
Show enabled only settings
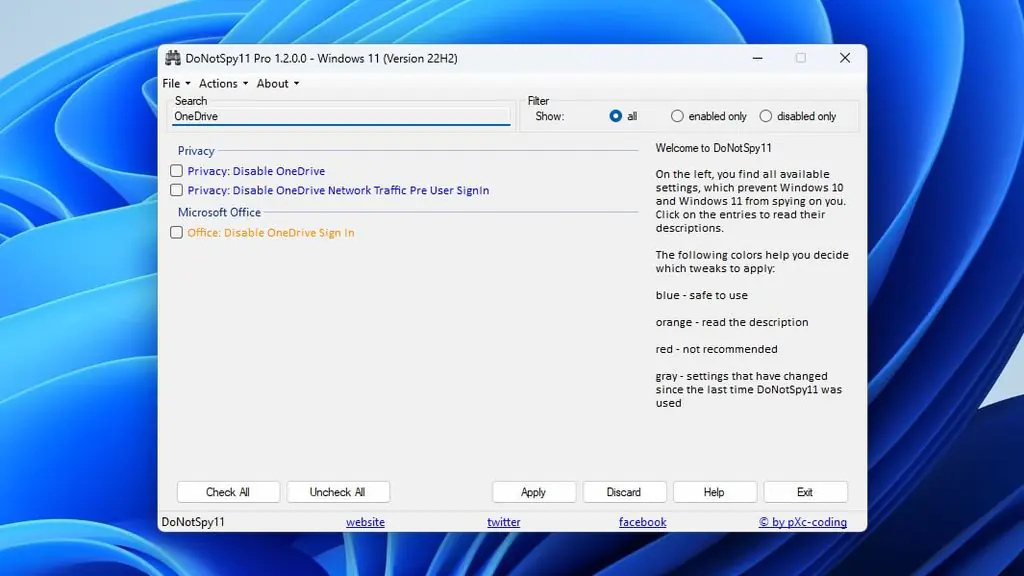pos(677,117)
